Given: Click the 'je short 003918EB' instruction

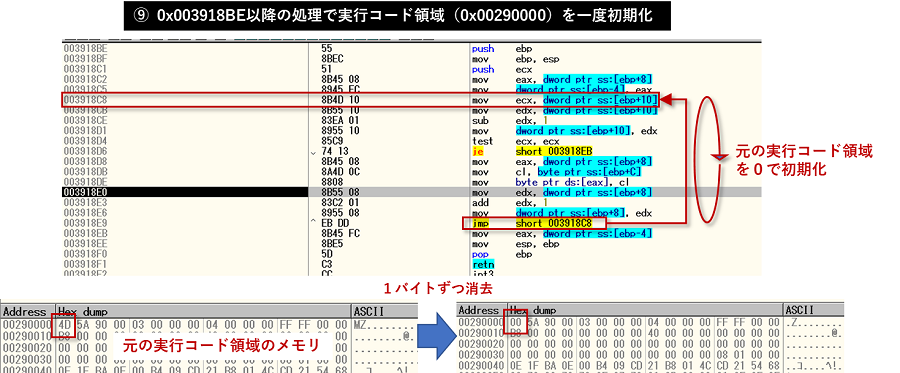Looking at the screenshot, I should click(x=532, y=151).
